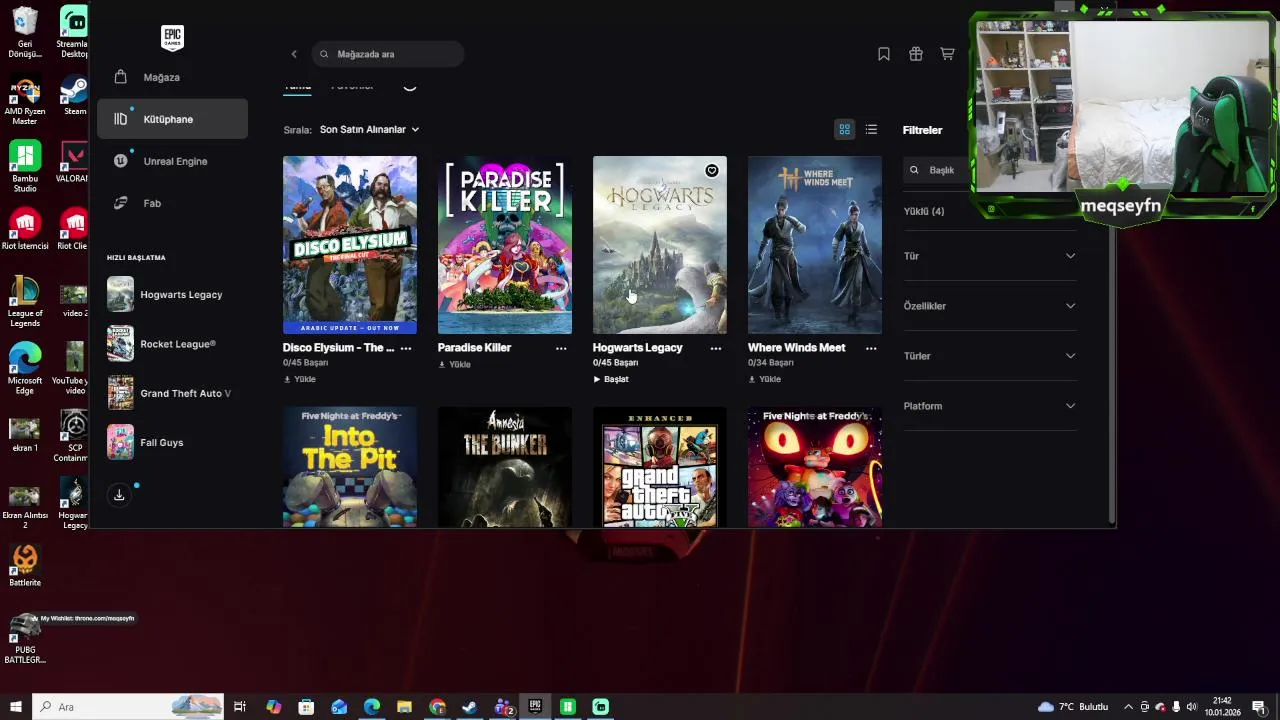The height and width of the screenshot is (720, 1280).
Task: Open Task View in taskbar
Action: point(240,707)
